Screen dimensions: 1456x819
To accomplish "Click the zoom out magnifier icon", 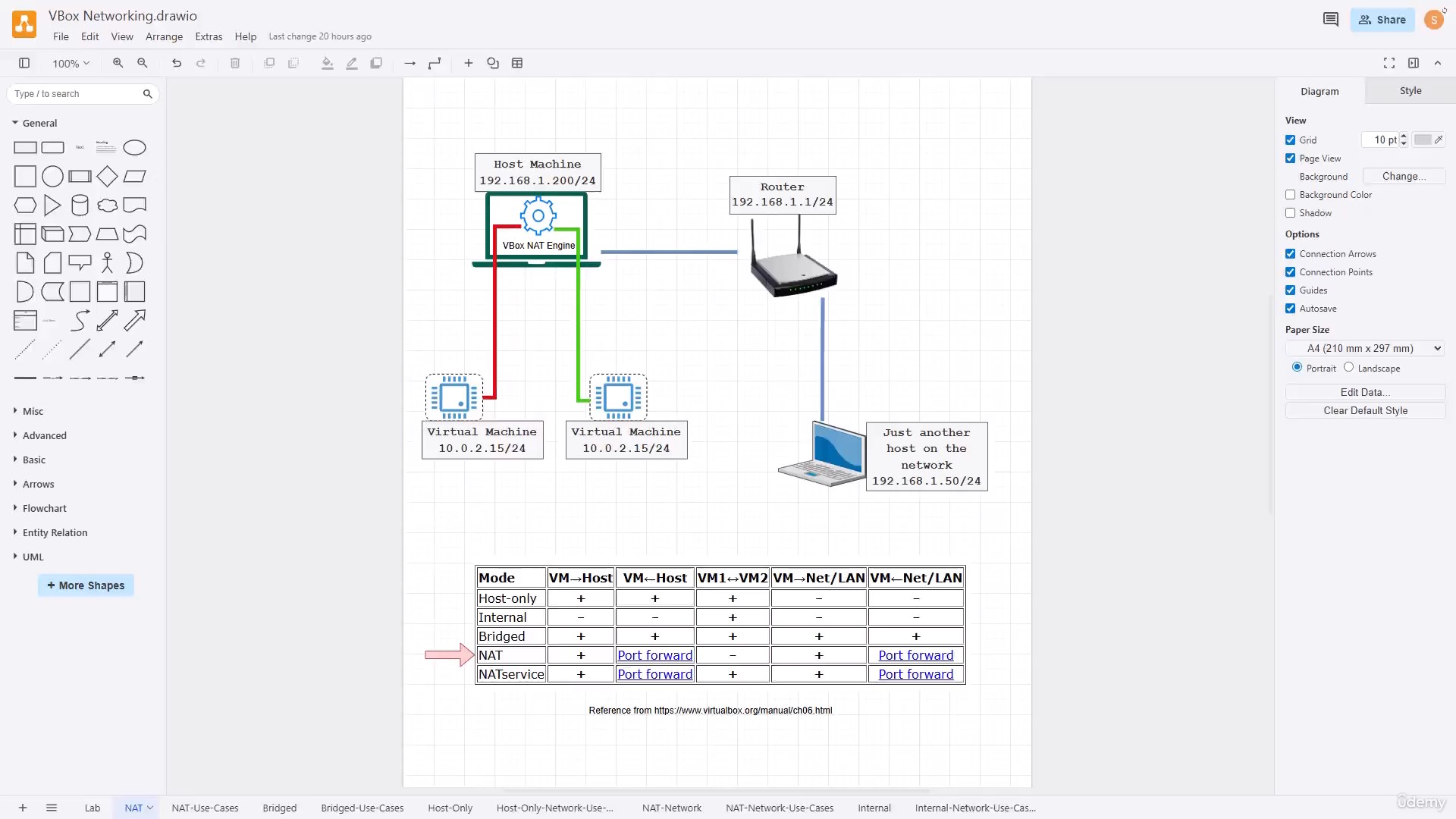I will click(x=143, y=64).
